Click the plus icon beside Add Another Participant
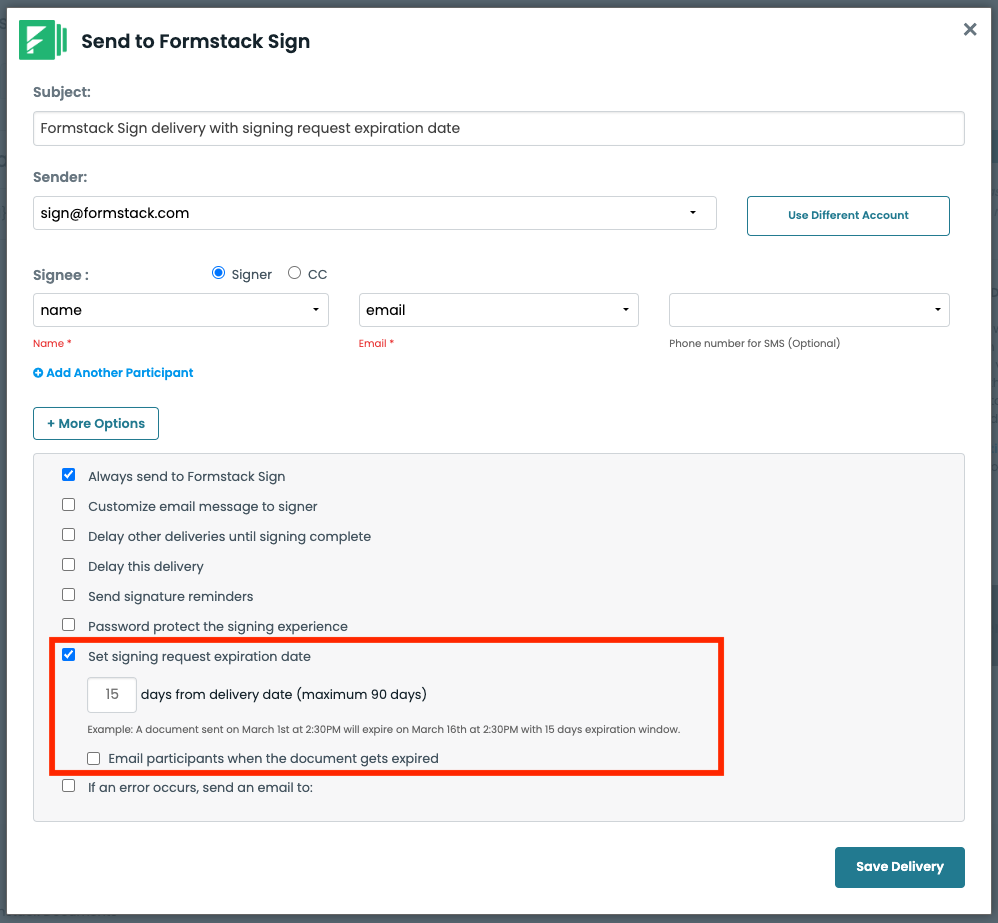The image size is (998, 923). tap(38, 373)
